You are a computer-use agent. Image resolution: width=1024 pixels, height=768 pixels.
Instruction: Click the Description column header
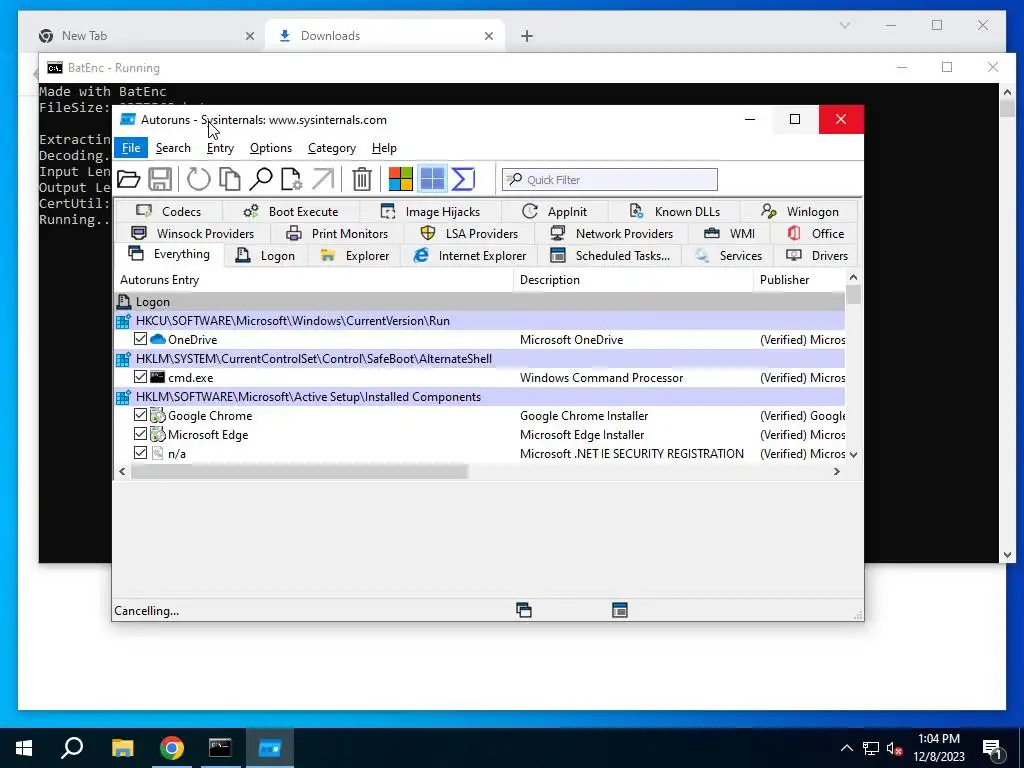633,280
